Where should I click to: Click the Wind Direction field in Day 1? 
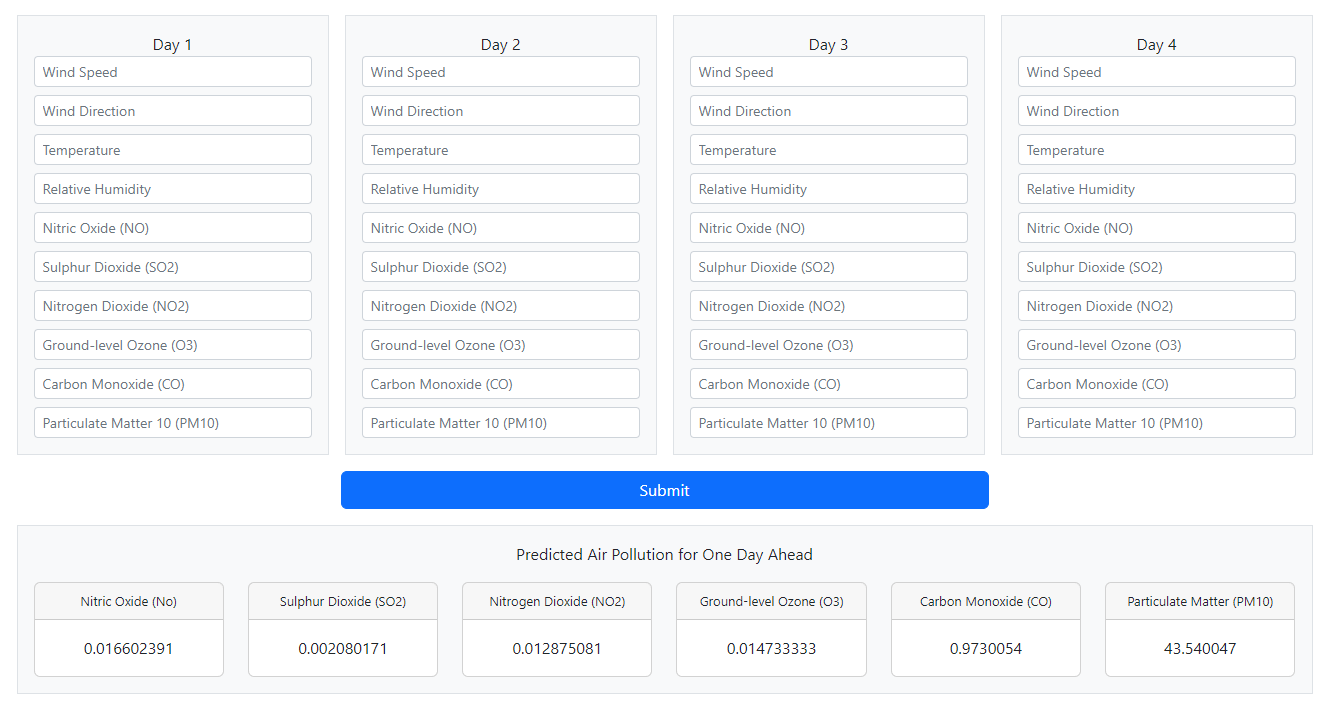coord(172,110)
